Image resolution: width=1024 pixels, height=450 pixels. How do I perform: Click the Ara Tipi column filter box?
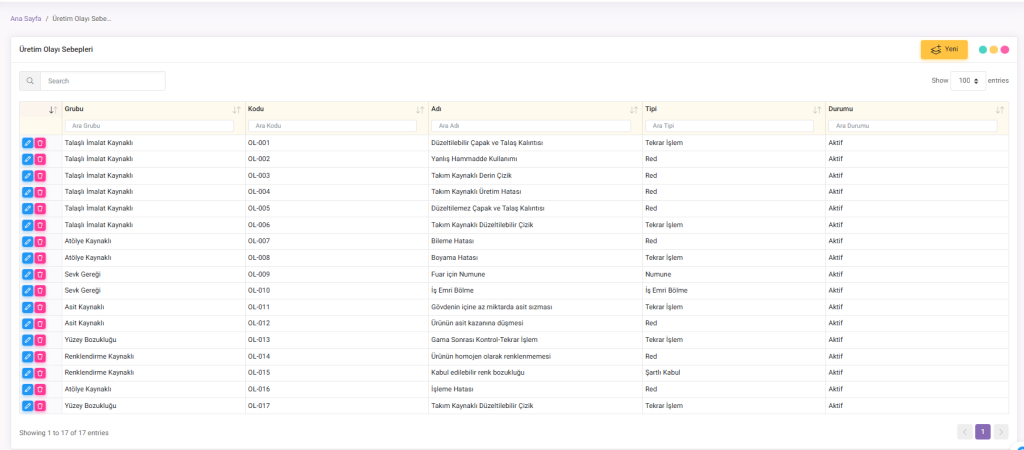coord(731,126)
